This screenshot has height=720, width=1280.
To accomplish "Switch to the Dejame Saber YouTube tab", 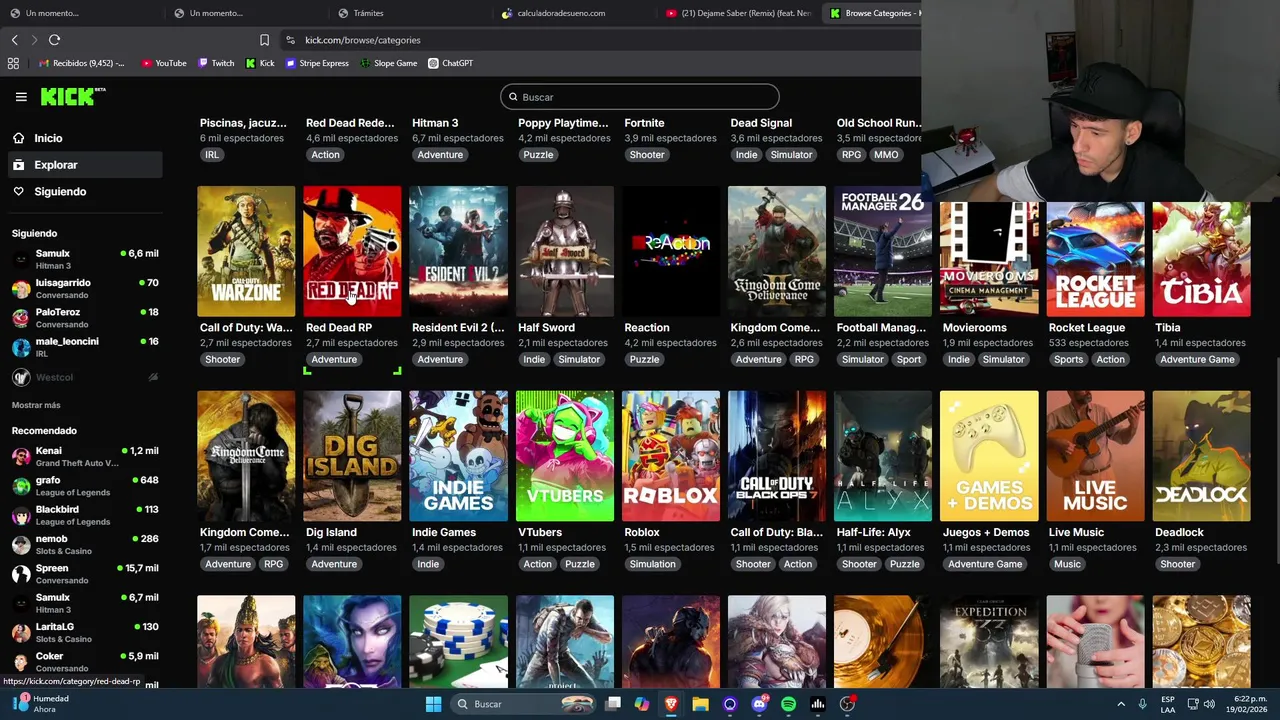I will coord(740,13).
